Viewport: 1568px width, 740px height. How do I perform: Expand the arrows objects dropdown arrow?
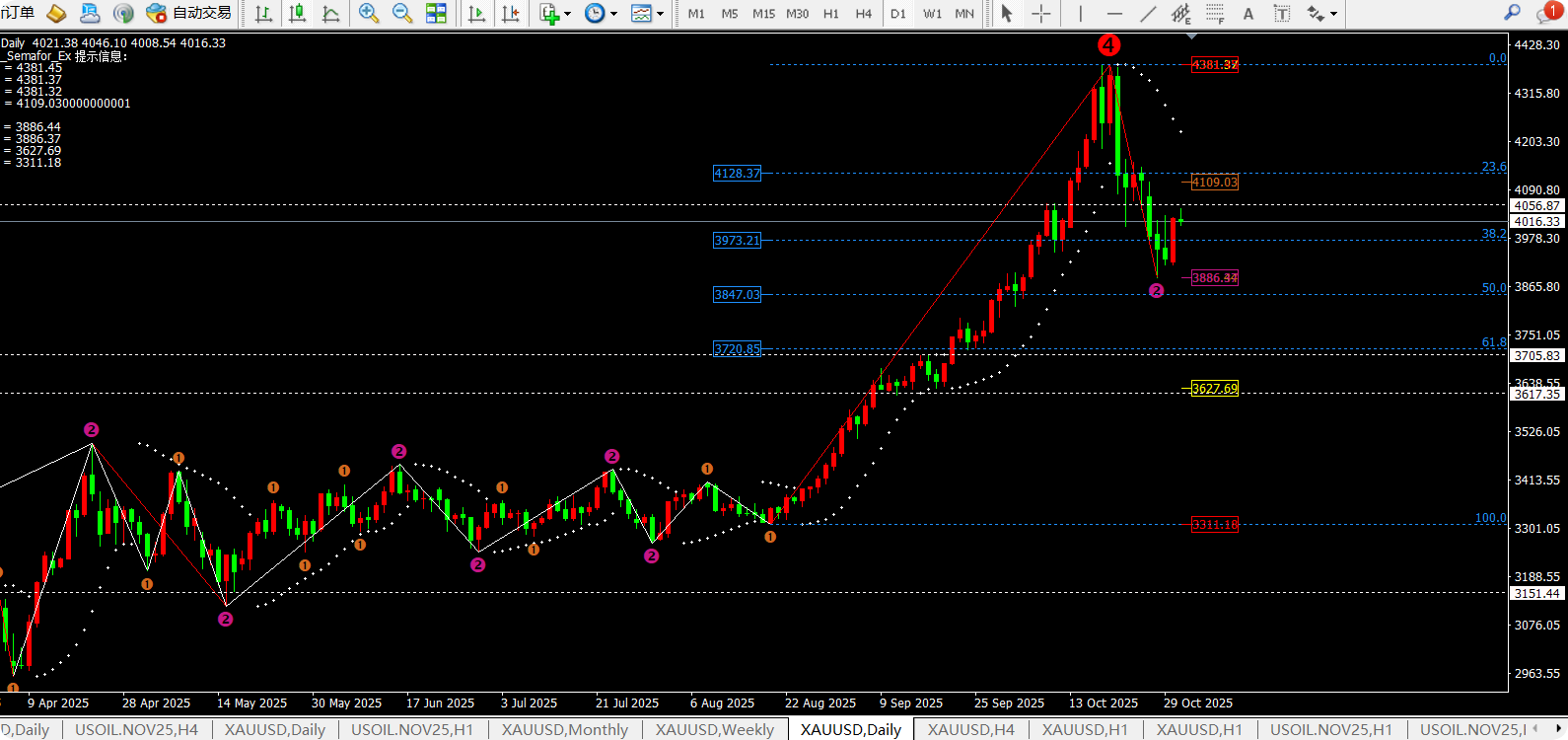[x=1333, y=14]
